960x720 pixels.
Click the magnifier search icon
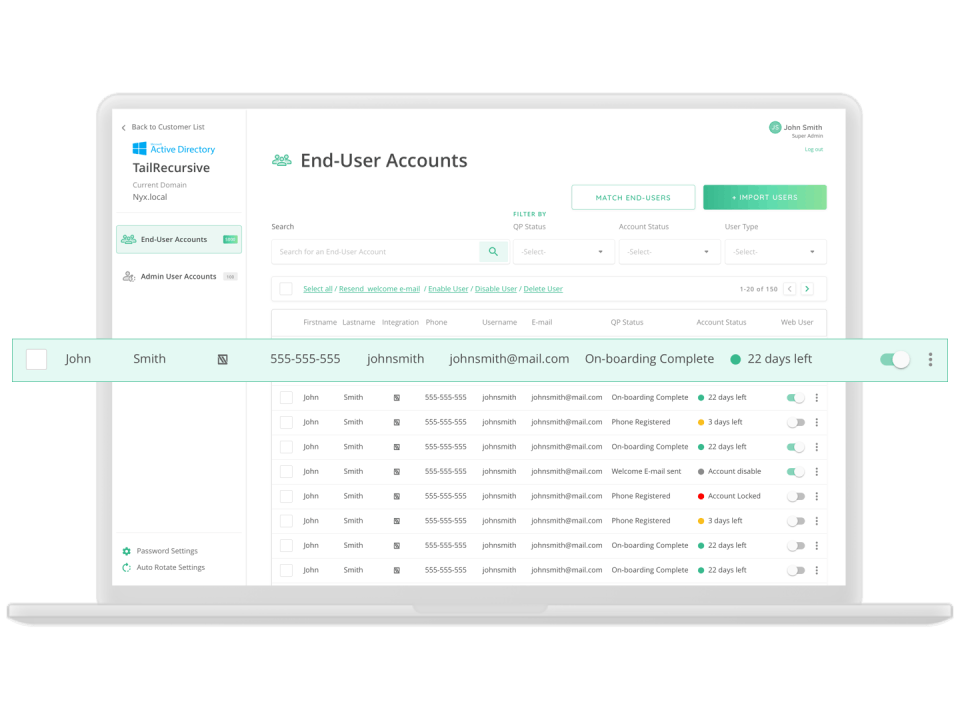coord(493,252)
